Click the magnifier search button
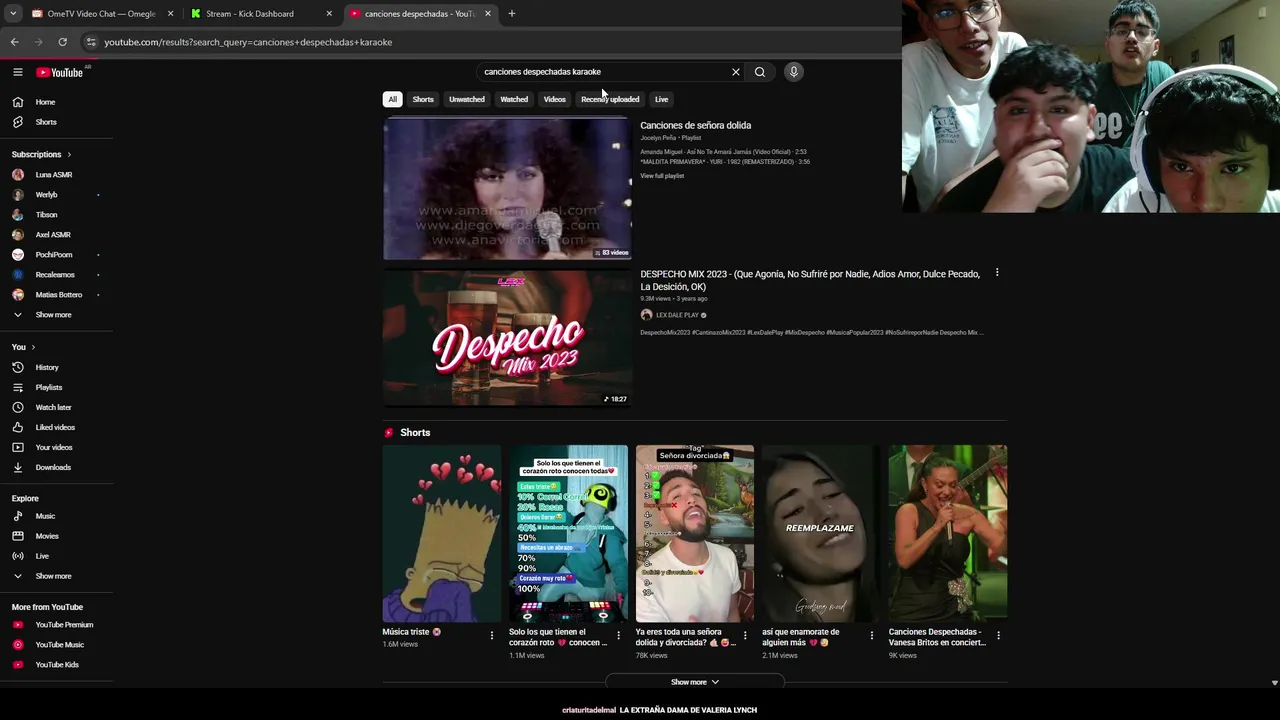The image size is (1280, 720). click(760, 72)
